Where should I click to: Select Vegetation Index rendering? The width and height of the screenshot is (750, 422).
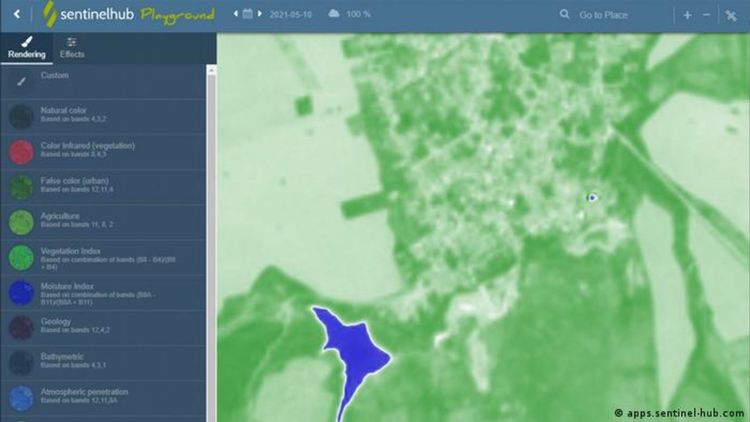pos(103,257)
